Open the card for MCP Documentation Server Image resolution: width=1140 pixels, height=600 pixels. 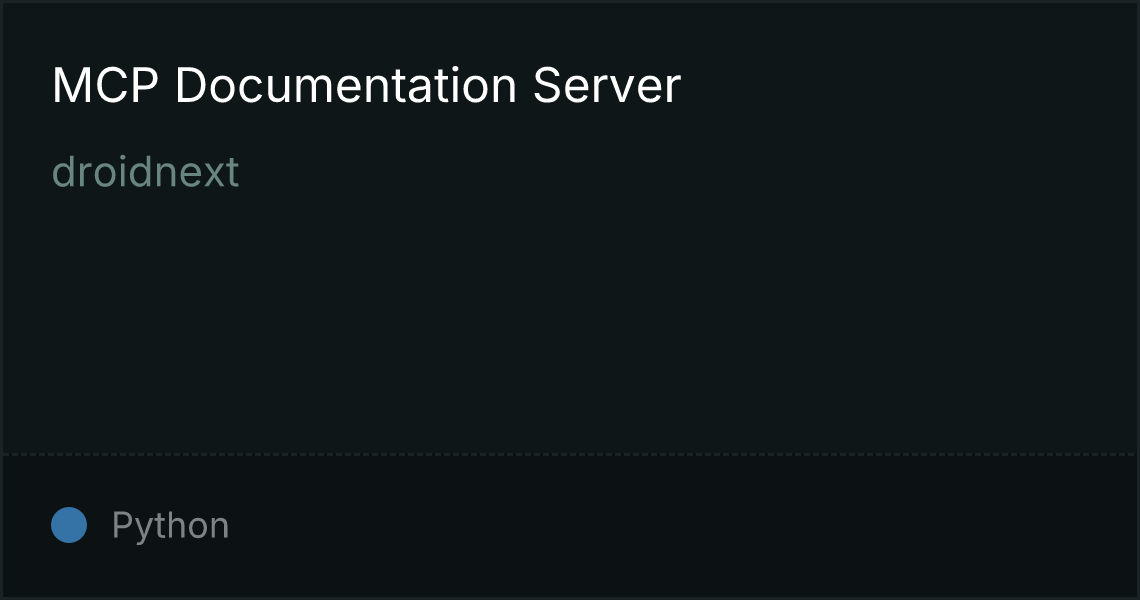coord(366,86)
